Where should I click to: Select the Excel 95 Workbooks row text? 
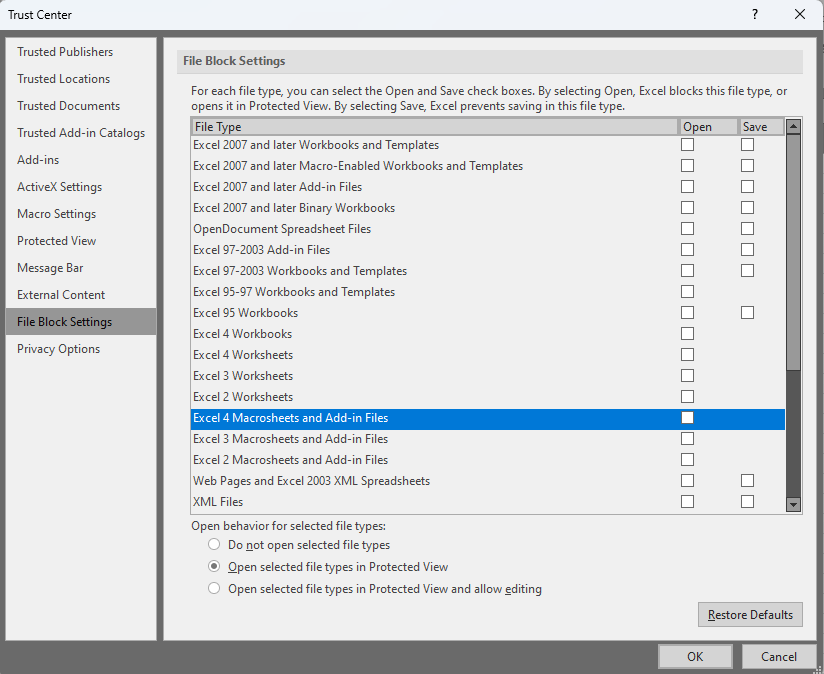pyautogui.click(x=245, y=313)
